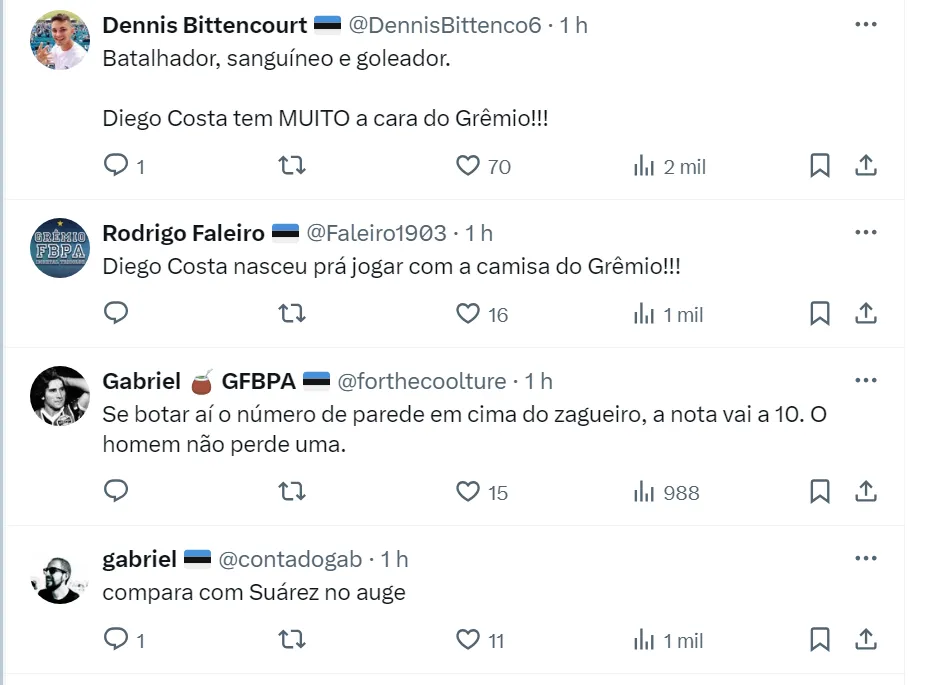Click Rodrigo Faleiro's Grêmio FBPA avatar

click(60, 248)
